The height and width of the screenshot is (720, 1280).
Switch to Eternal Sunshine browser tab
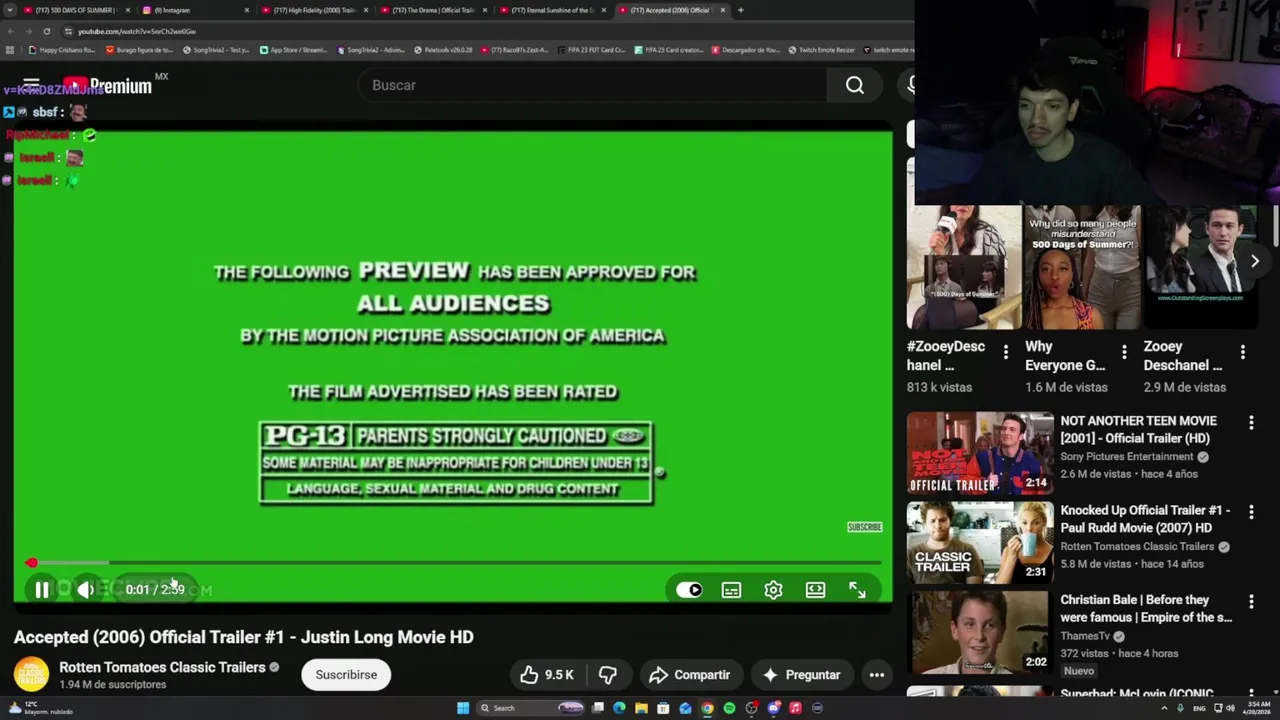pyautogui.click(x=552, y=10)
